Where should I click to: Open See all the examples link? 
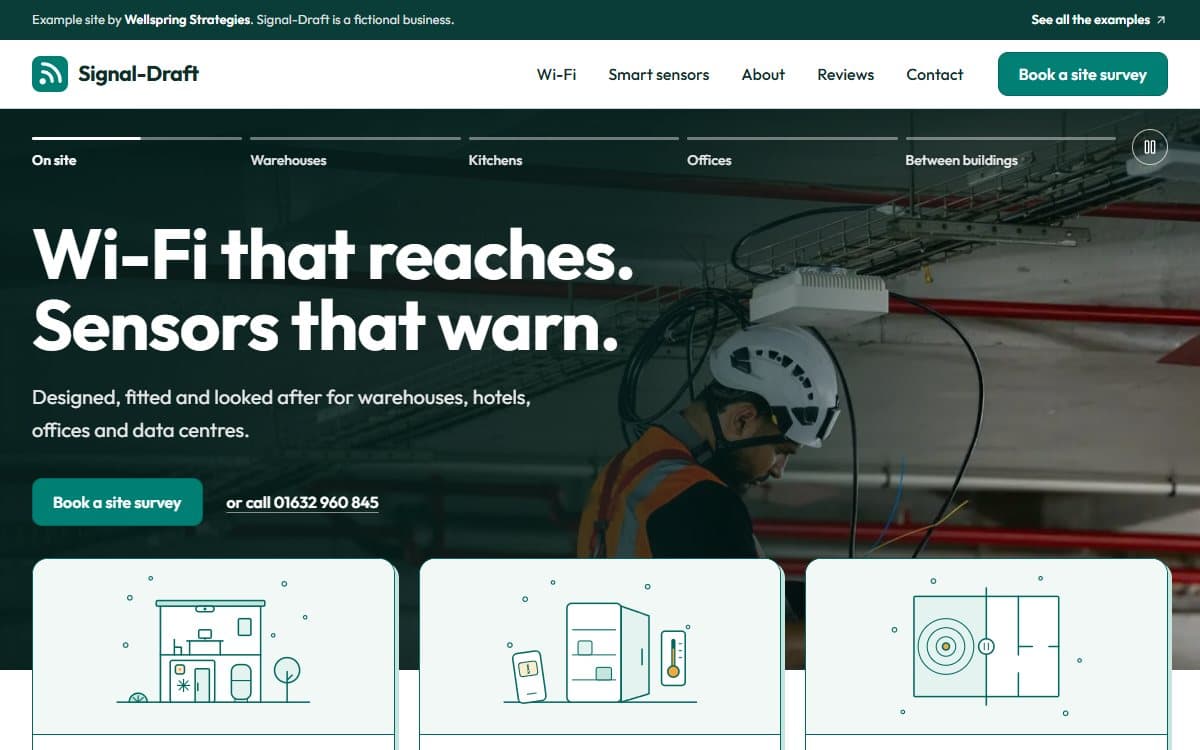click(x=1098, y=20)
